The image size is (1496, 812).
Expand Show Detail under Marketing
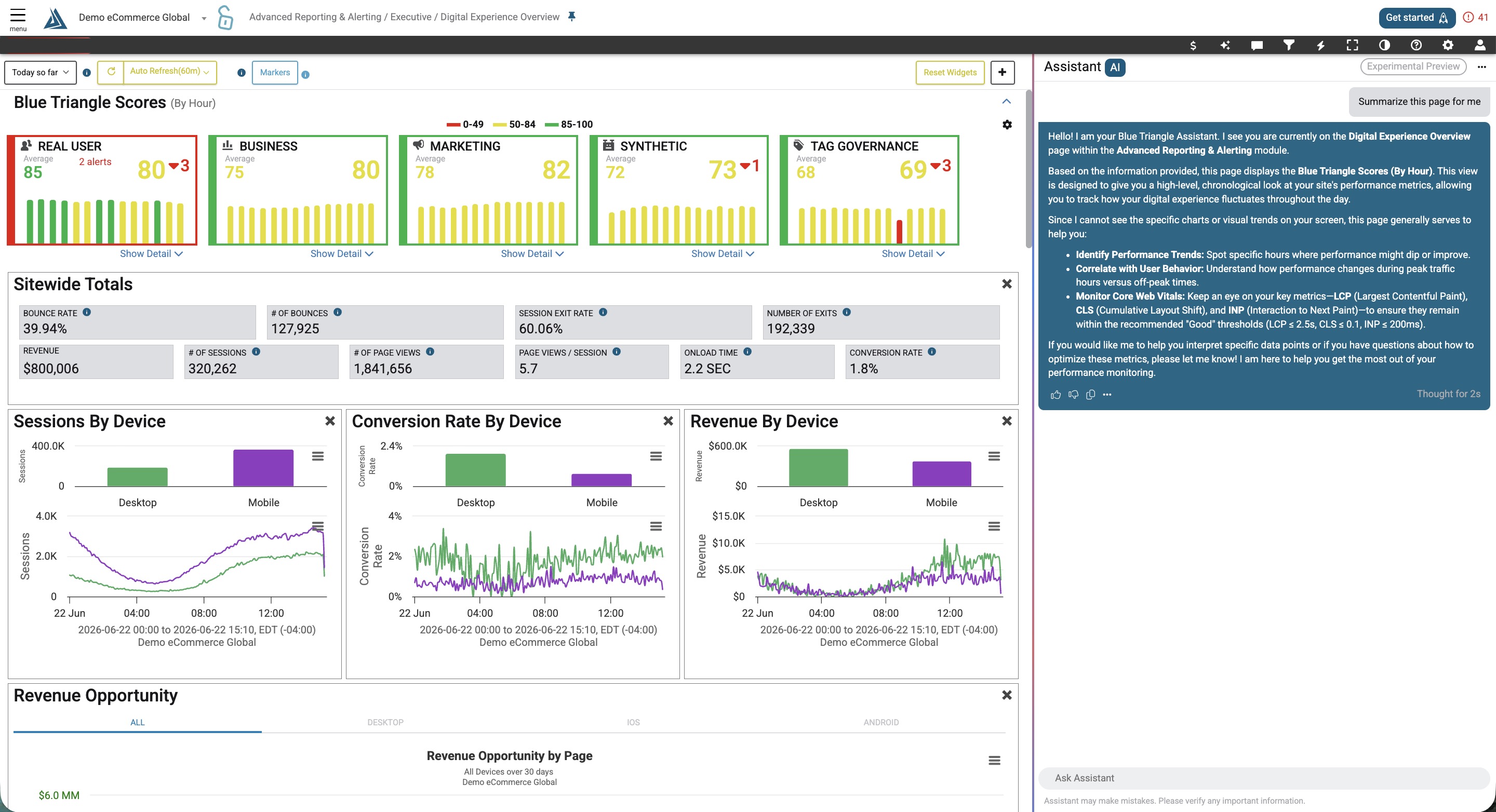[532, 254]
